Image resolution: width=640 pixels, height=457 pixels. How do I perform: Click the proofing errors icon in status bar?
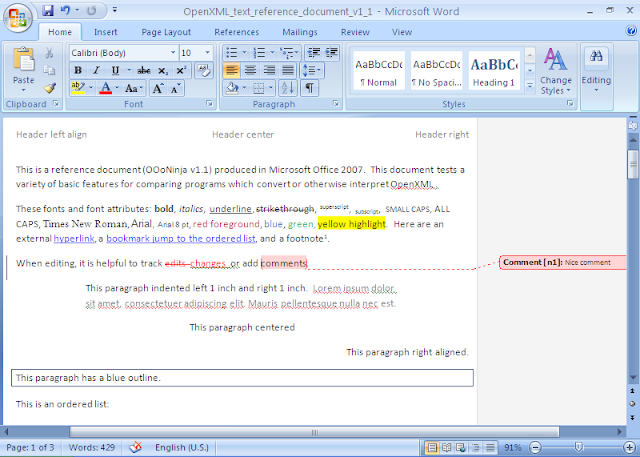(x=137, y=447)
